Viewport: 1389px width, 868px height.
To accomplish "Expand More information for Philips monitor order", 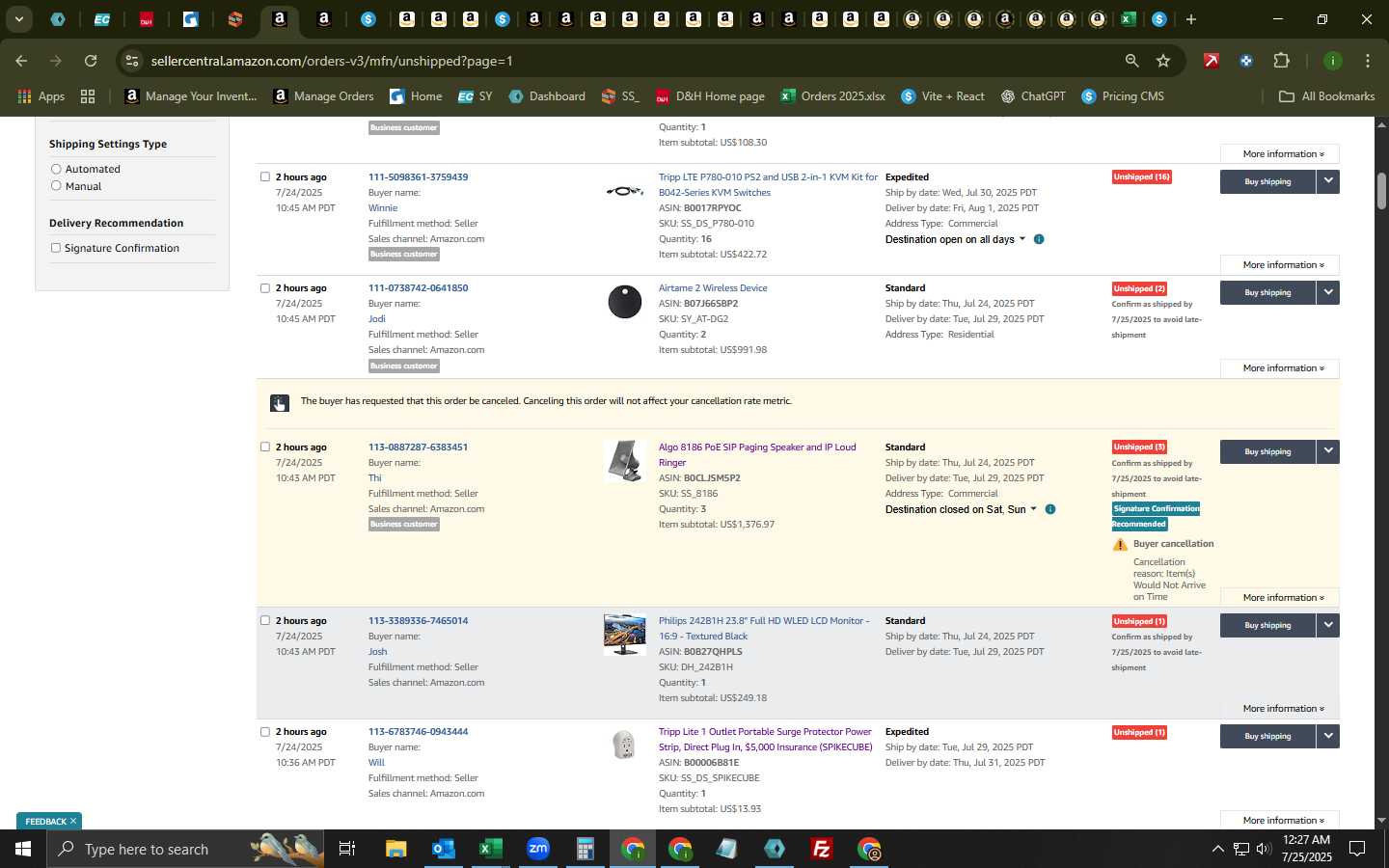I will (x=1280, y=709).
